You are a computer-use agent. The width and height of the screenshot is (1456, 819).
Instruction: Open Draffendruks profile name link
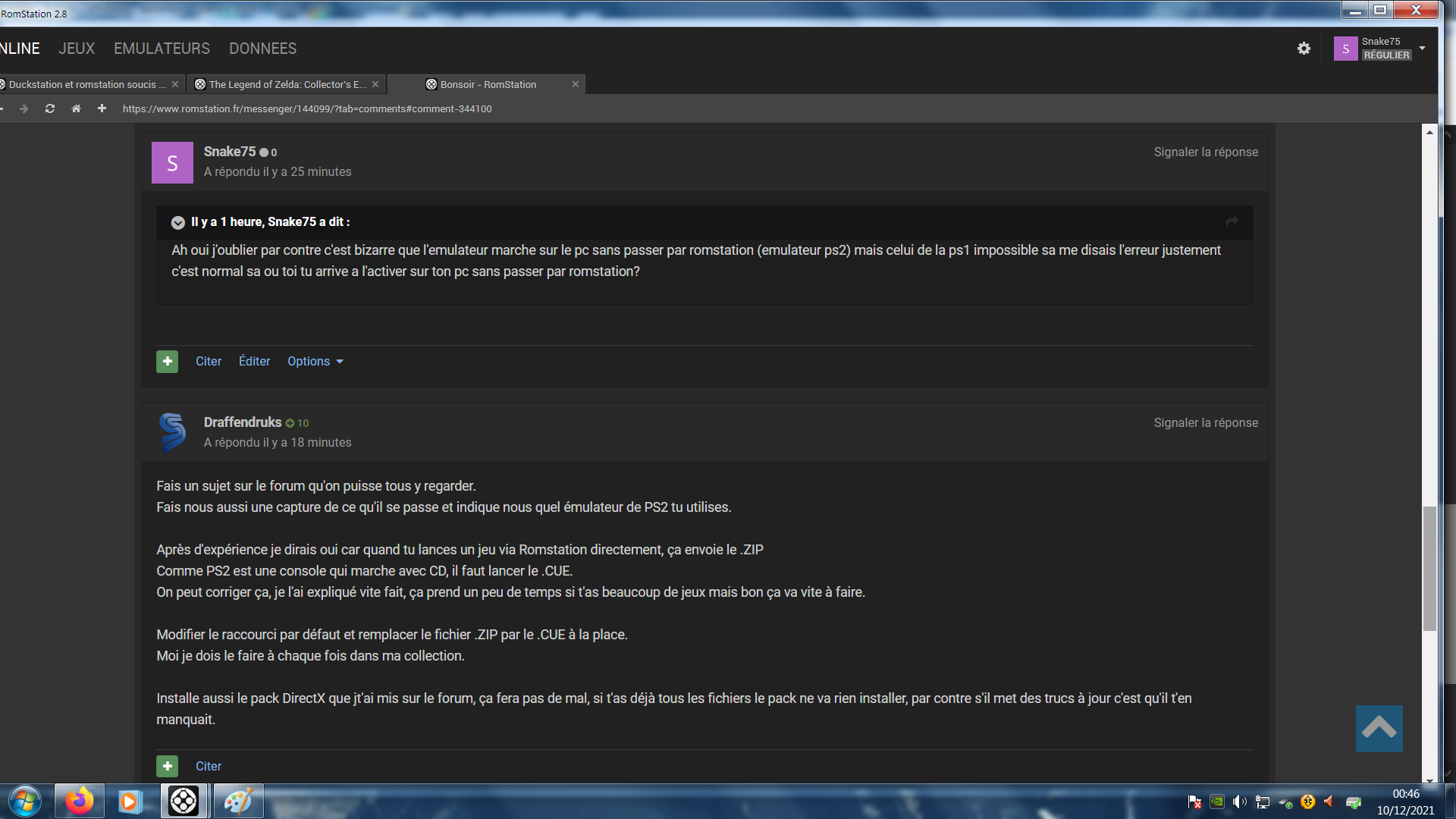point(243,422)
